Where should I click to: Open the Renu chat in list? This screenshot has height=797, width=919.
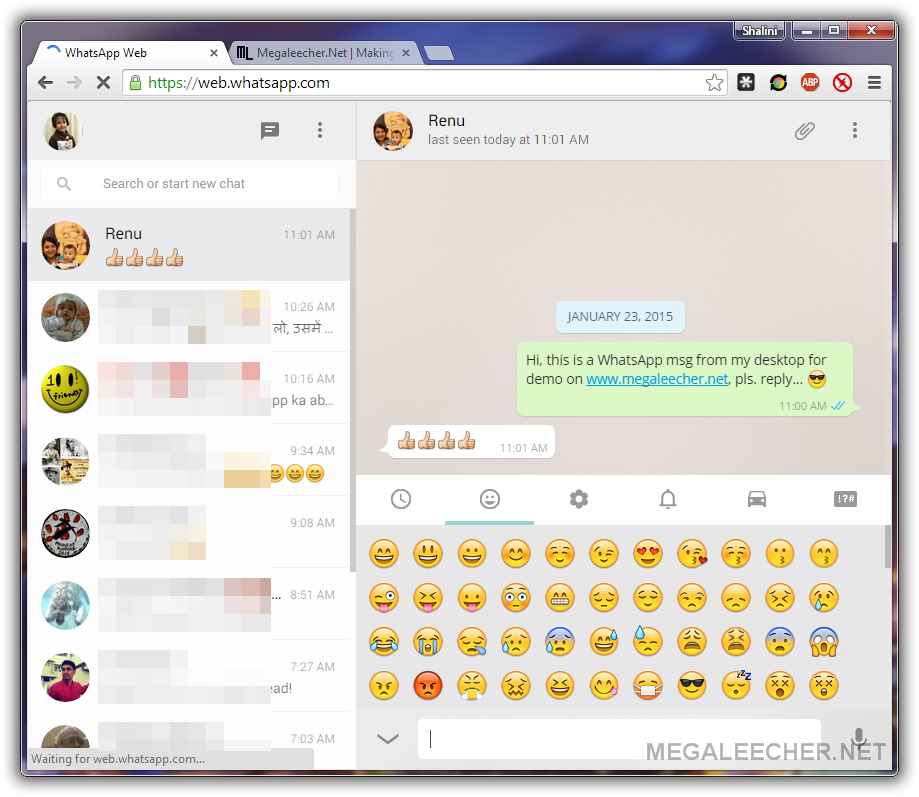click(x=189, y=245)
